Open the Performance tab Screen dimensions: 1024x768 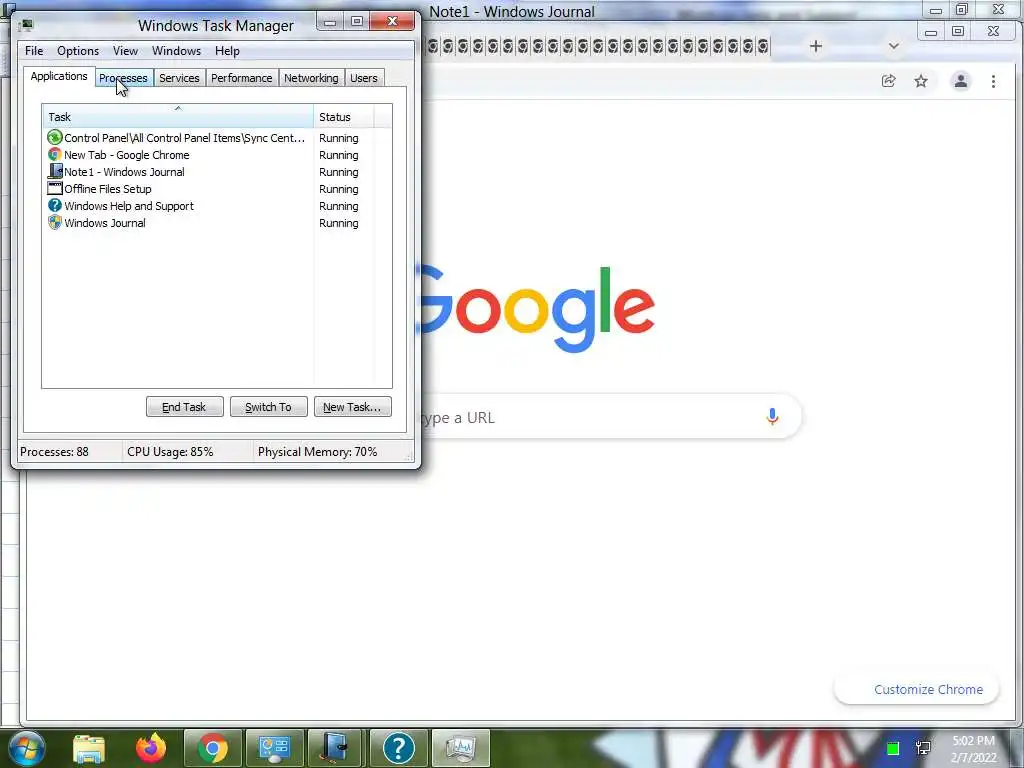[242, 78]
